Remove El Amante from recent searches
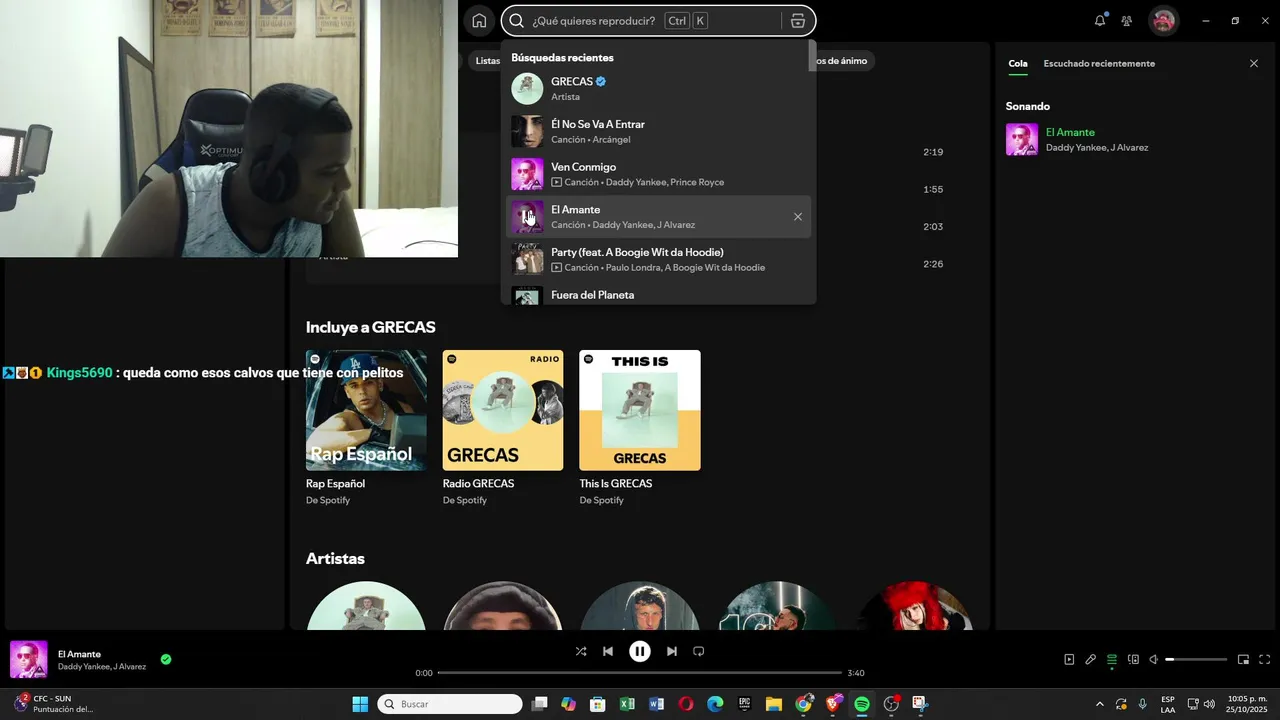1280x720 pixels. pos(798,217)
